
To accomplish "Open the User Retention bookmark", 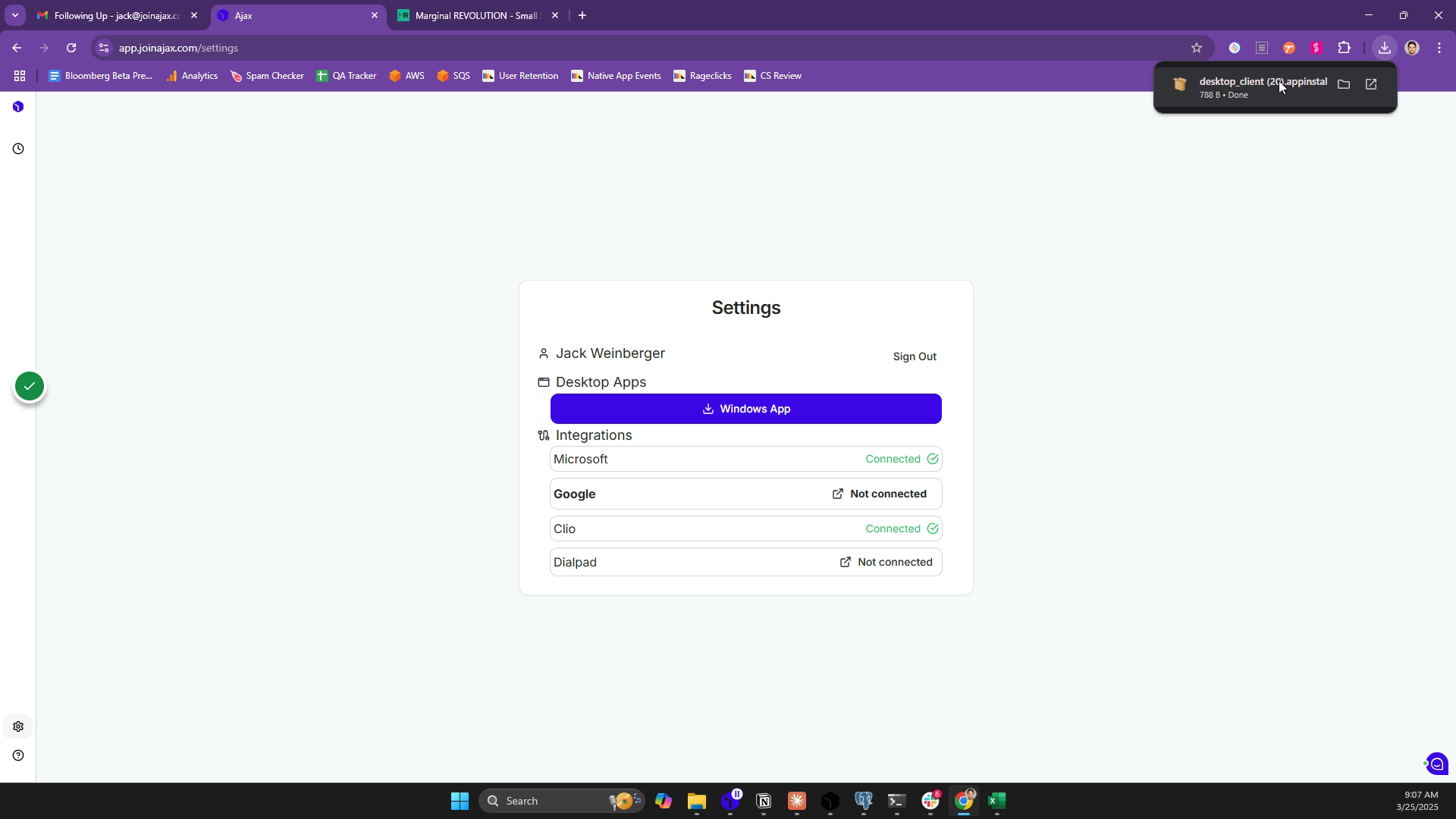I will [520, 76].
